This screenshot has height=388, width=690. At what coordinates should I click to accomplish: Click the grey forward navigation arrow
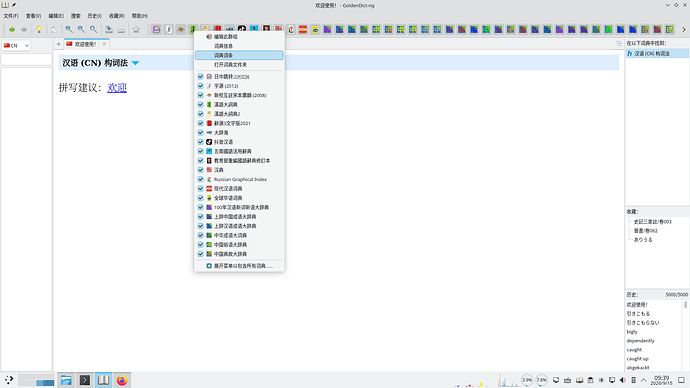24,29
